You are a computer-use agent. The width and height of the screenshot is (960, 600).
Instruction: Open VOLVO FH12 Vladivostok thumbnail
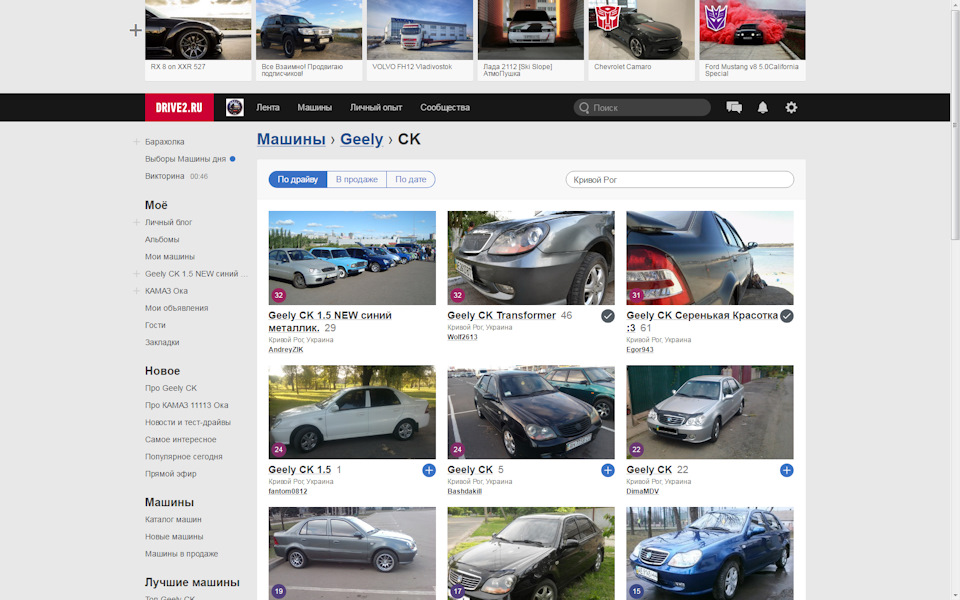[x=420, y=29]
